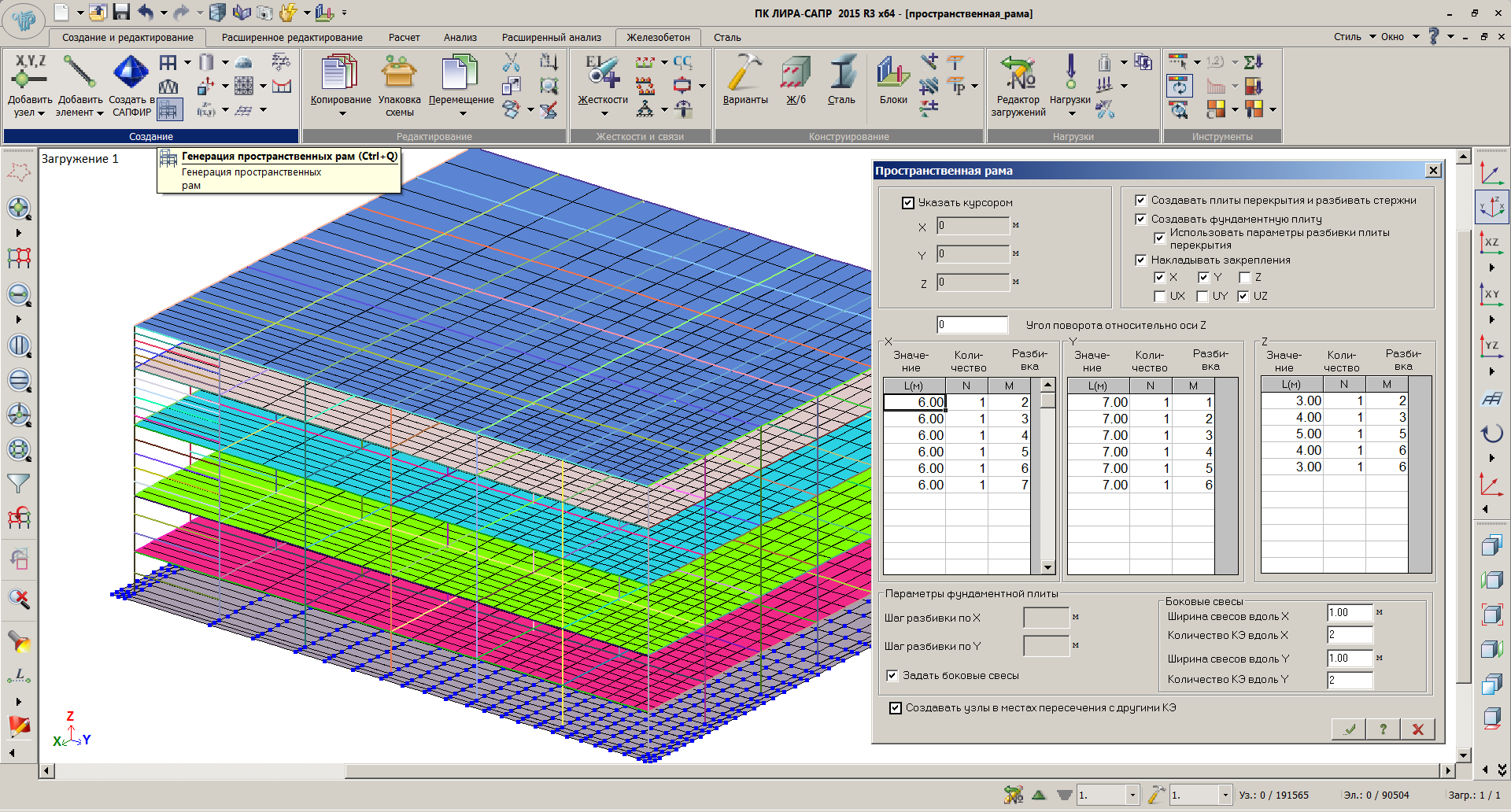1511x812 pixels.
Task: Confirm dialog with green checkmark button
Action: pyautogui.click(x=1349, y=729)
